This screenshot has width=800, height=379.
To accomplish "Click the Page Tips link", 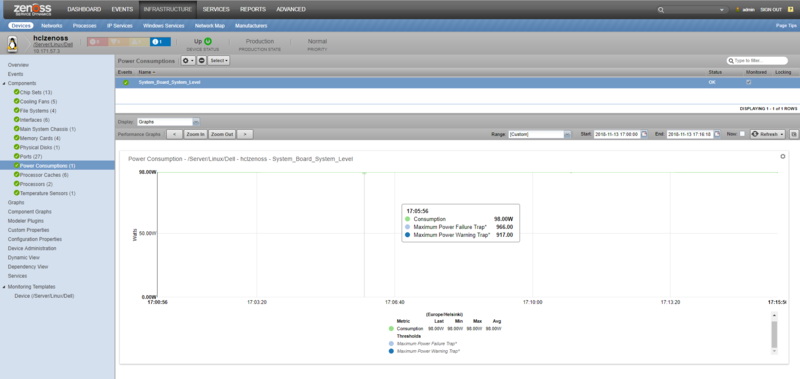I will point(786,26).
